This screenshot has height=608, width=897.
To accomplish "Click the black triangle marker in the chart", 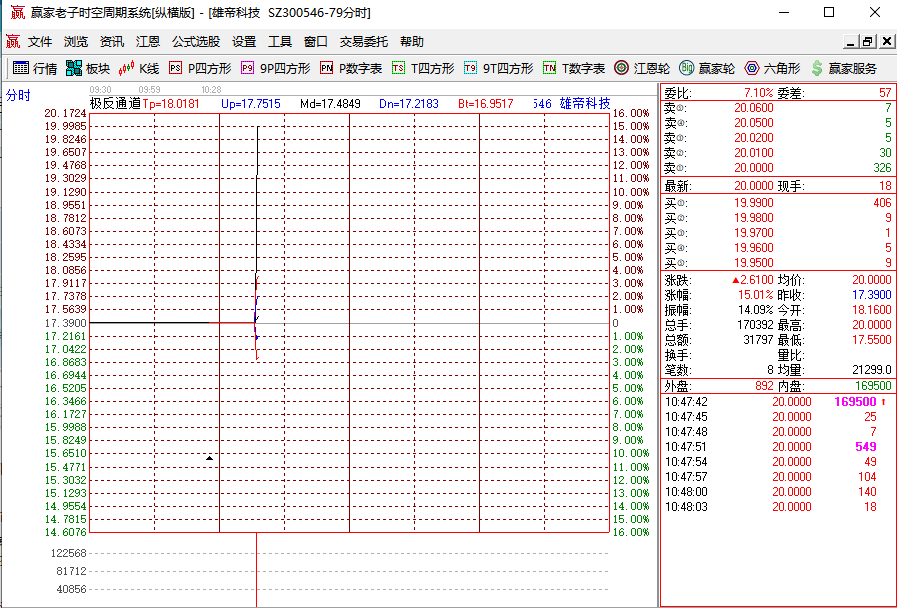I will pos(209,458).
